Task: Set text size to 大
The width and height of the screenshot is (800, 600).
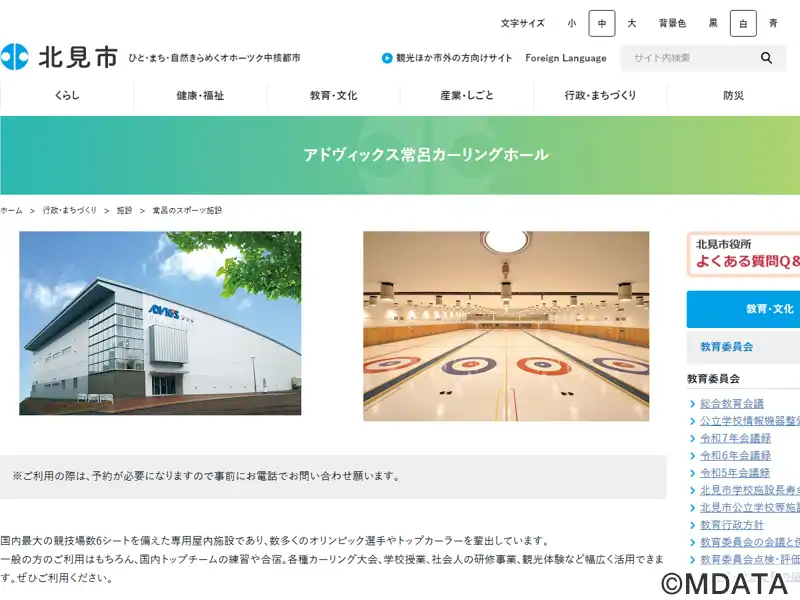Action: (632, 23)
